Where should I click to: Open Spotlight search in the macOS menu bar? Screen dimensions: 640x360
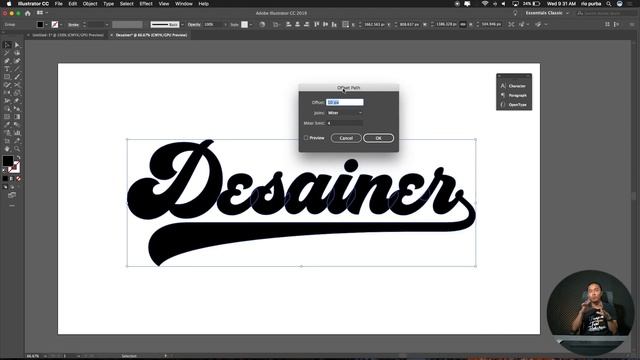tap(609, 4)
